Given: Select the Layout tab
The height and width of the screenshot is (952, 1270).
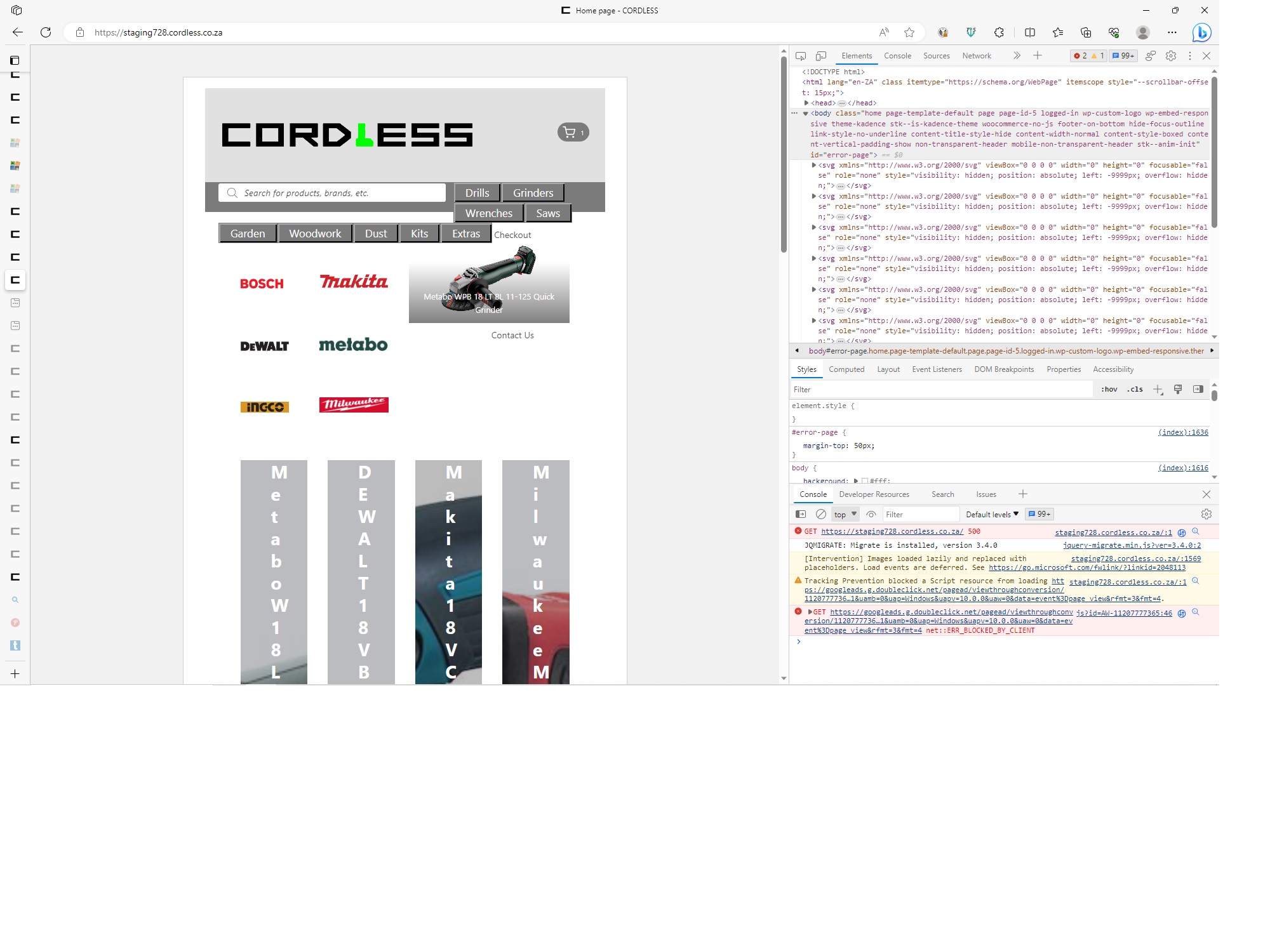Looking at the screenshot, I should click(x=888, y=369).
